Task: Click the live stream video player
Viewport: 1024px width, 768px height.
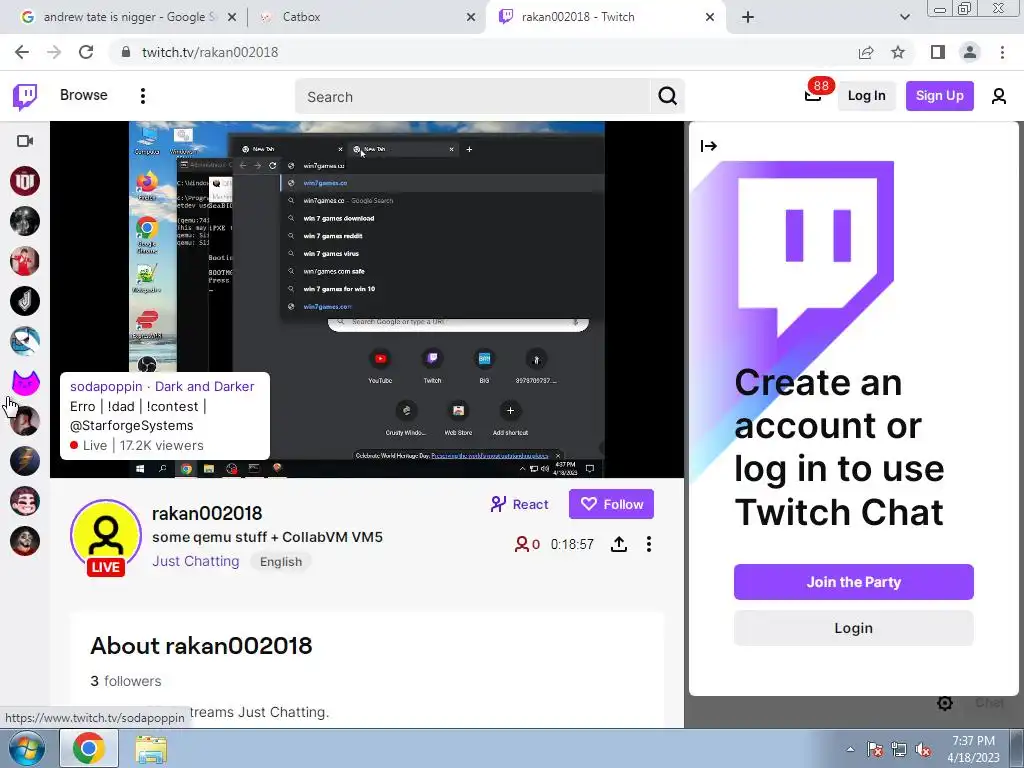Action: click(367, 299)
